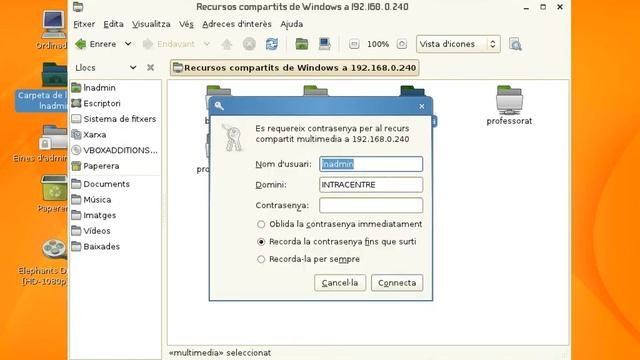The height and width of the screenshot is (360, 640).
Task: Open the Vés menu
Action: click(186, 24)
